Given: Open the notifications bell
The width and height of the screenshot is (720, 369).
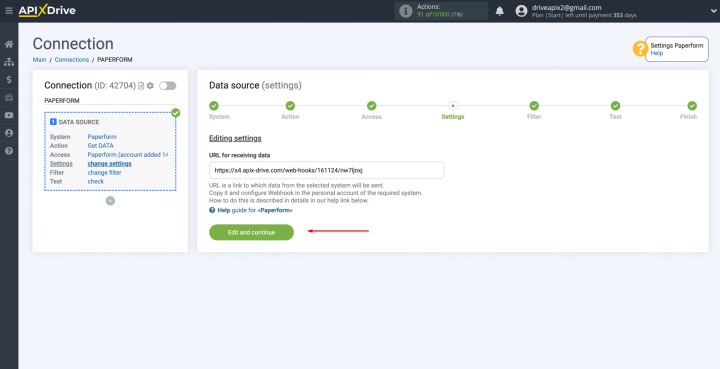Looking at the screenshot, I should pos(500,11).
